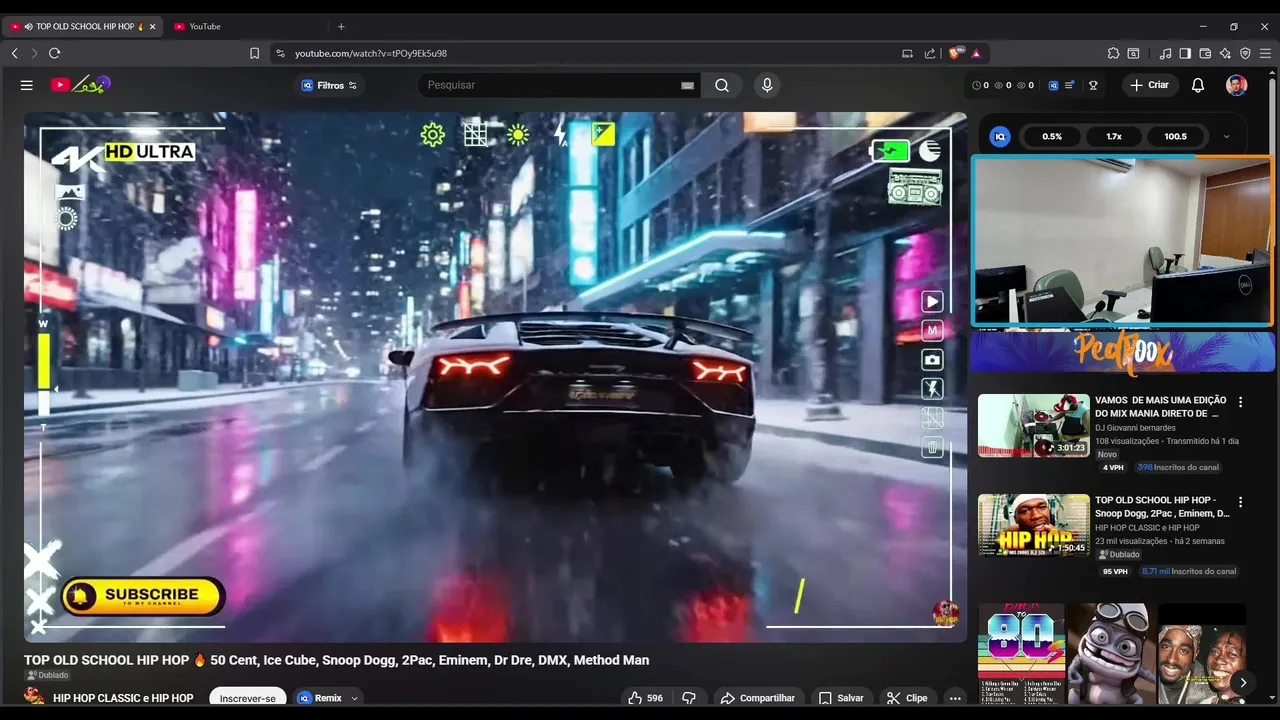
Task: Open Brave Rewards triangle icon
Action: point(976,53)
